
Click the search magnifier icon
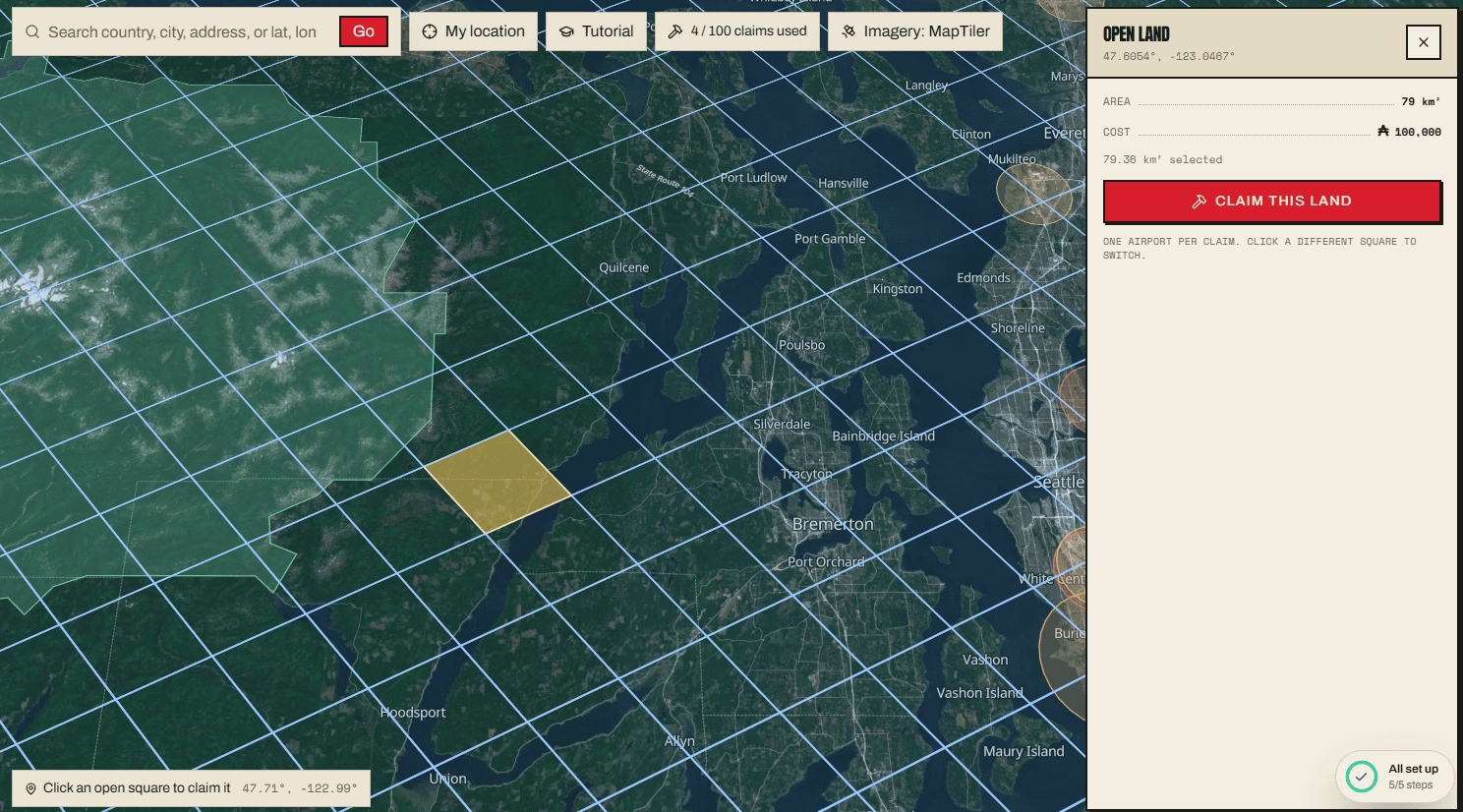coord(32,31)
